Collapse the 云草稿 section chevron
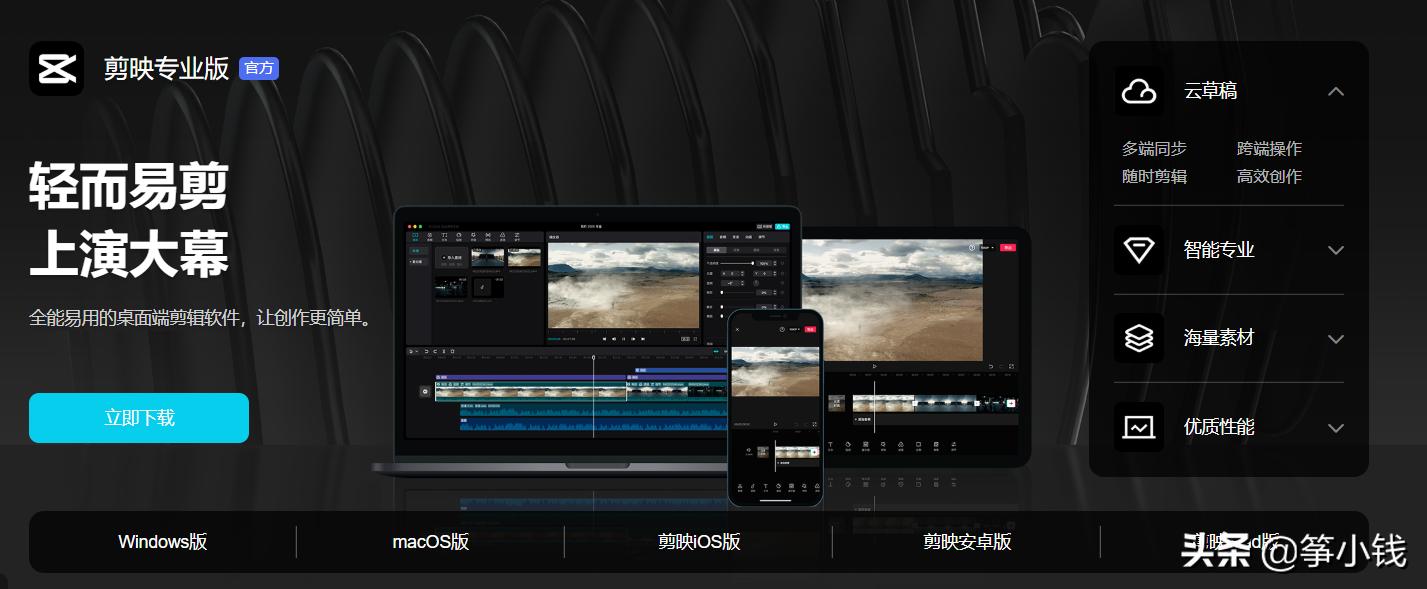Image resolution: width=1427 pixels, height=589 pixels. click(1335, 92)
